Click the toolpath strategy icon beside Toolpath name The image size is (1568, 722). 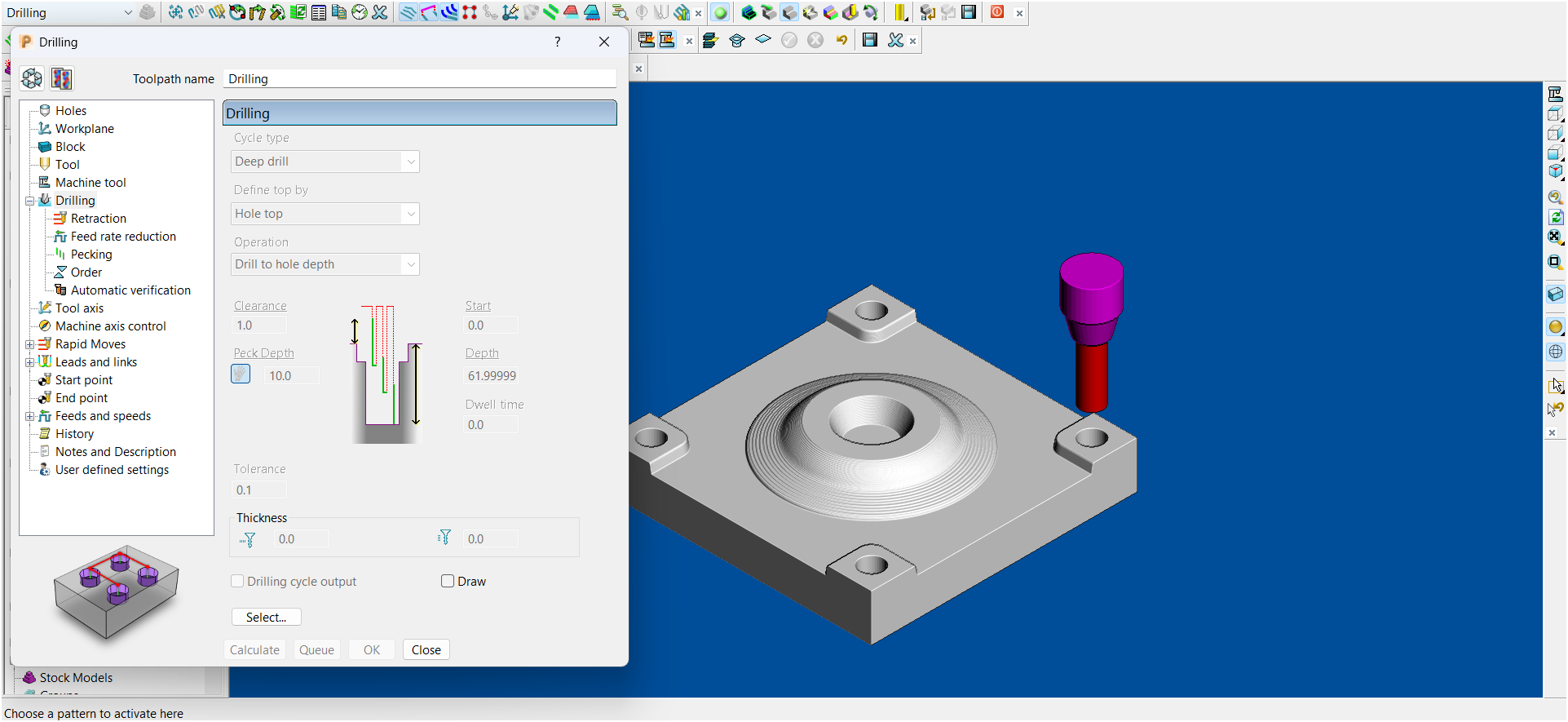pyautogui.click(x=32, y=78)
